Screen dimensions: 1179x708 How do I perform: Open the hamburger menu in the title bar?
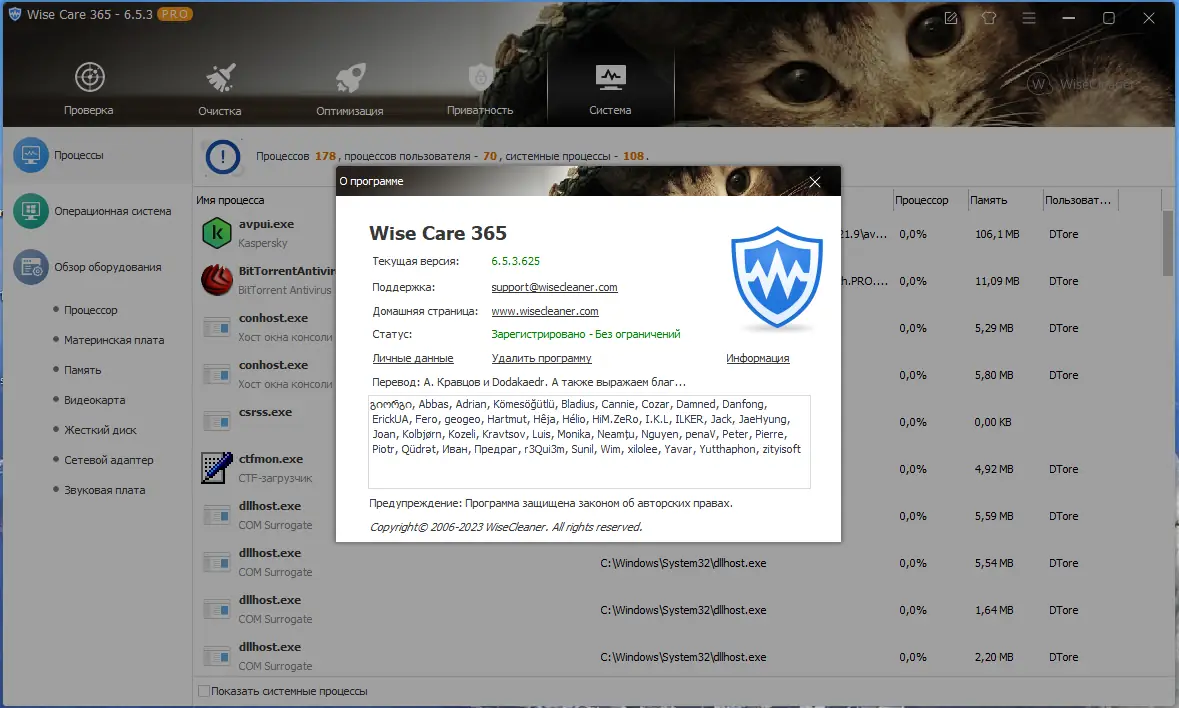point(1028,17)
